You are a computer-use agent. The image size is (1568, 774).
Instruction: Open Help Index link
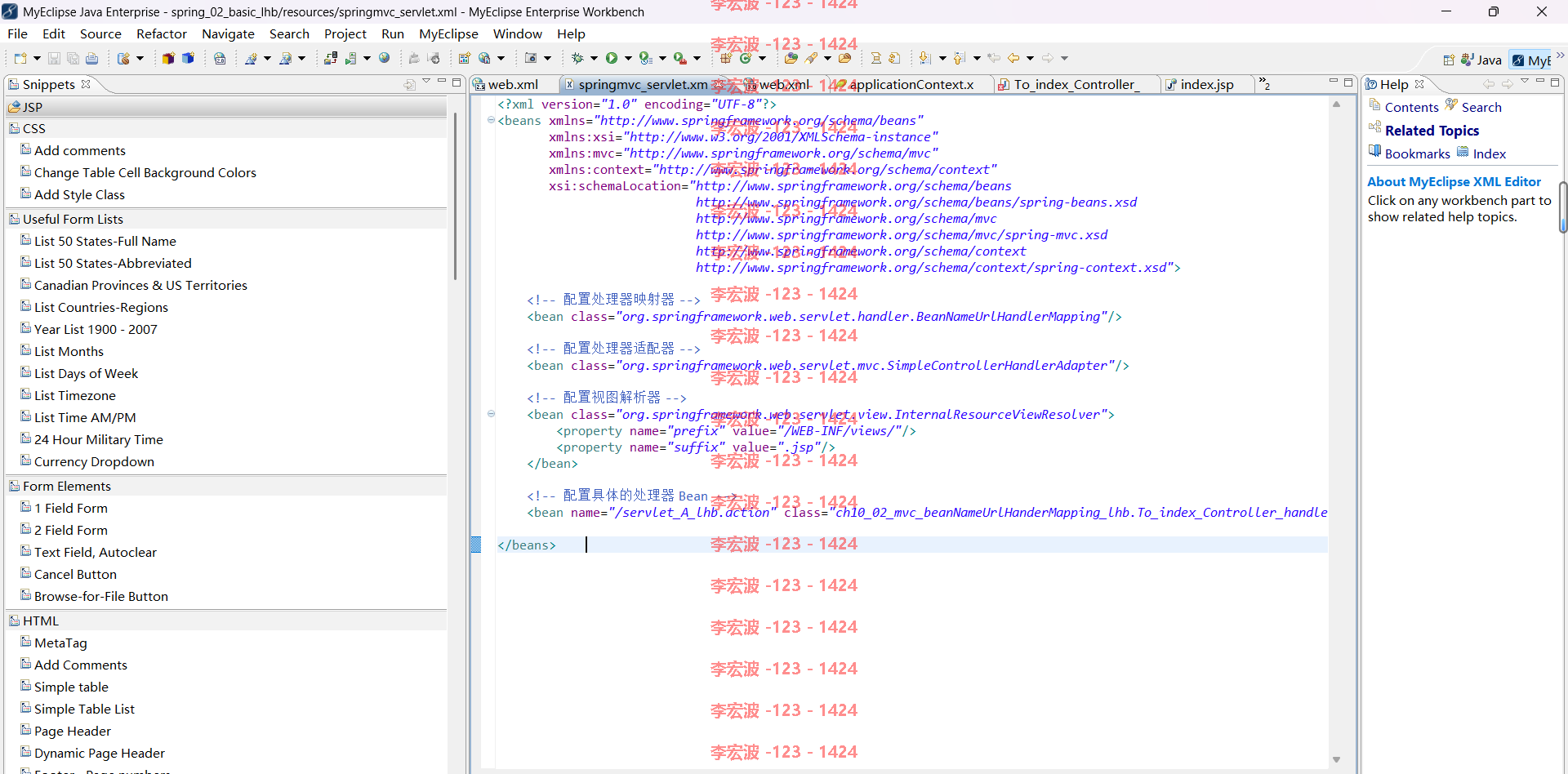point(1489,153)
